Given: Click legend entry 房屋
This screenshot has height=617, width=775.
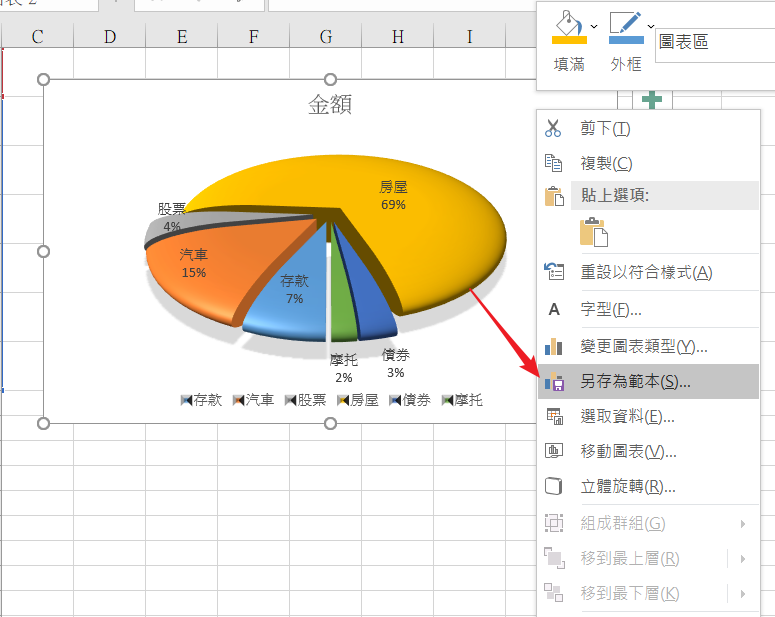Looking at the screenshot, I should pos(358,400).
